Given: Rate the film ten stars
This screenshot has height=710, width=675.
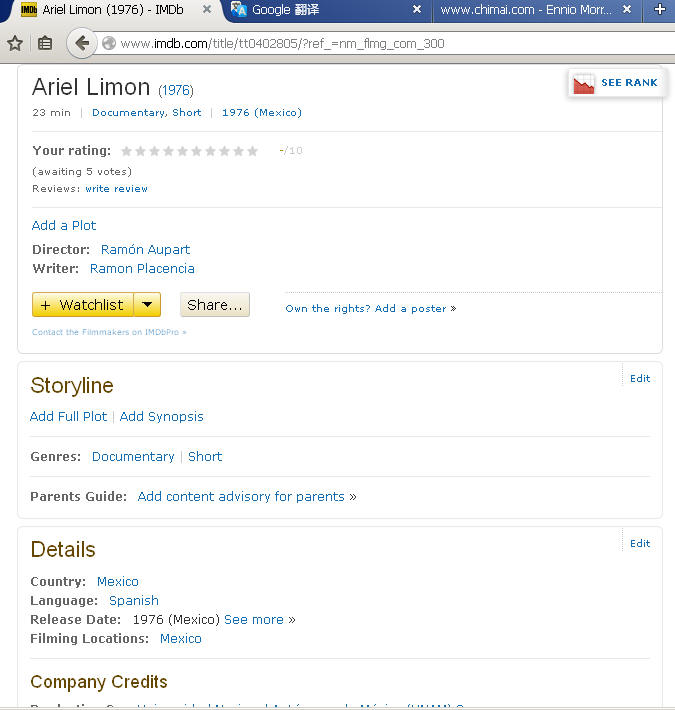Looking at the screenshot, I should [253, 151].
